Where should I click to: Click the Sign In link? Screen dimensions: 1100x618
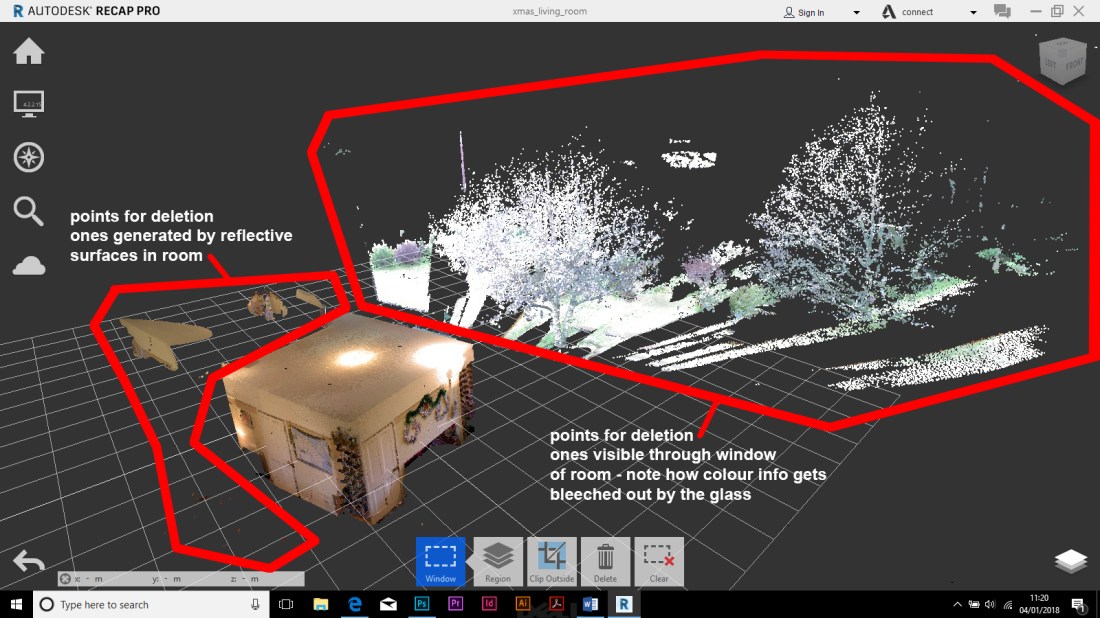[810, 12]
